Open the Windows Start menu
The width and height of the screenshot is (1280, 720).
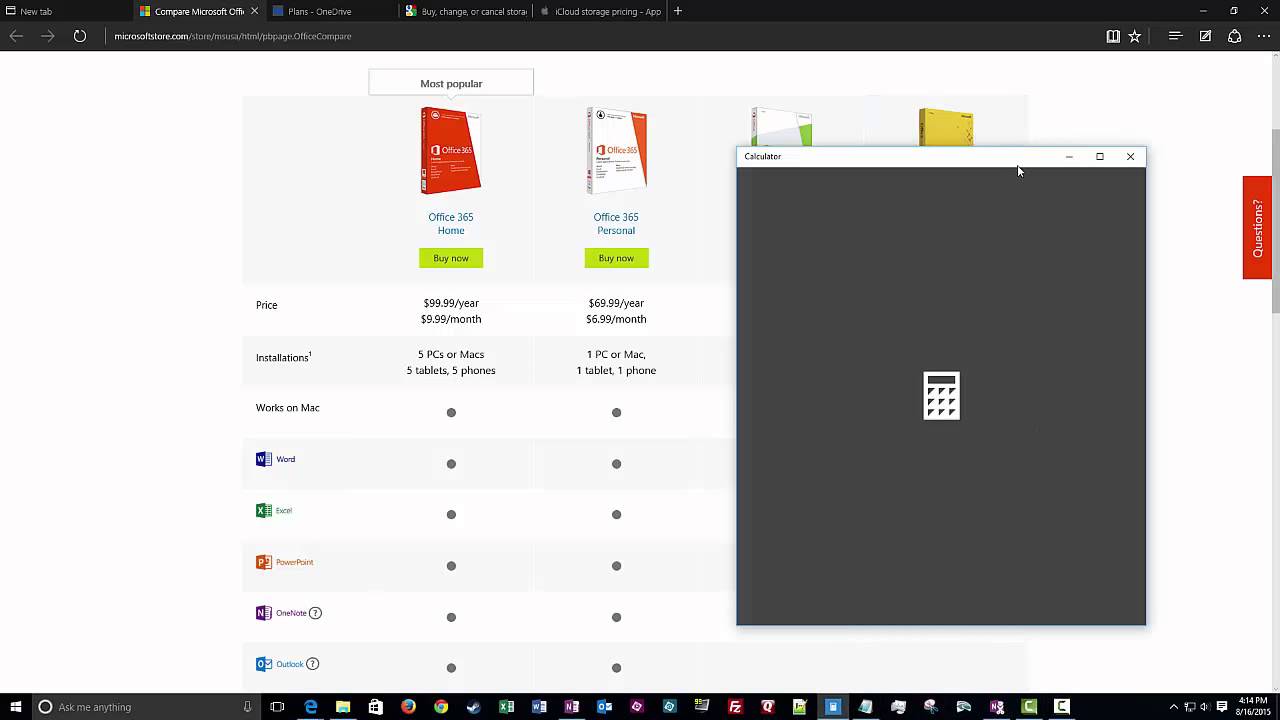click(15, 707)
